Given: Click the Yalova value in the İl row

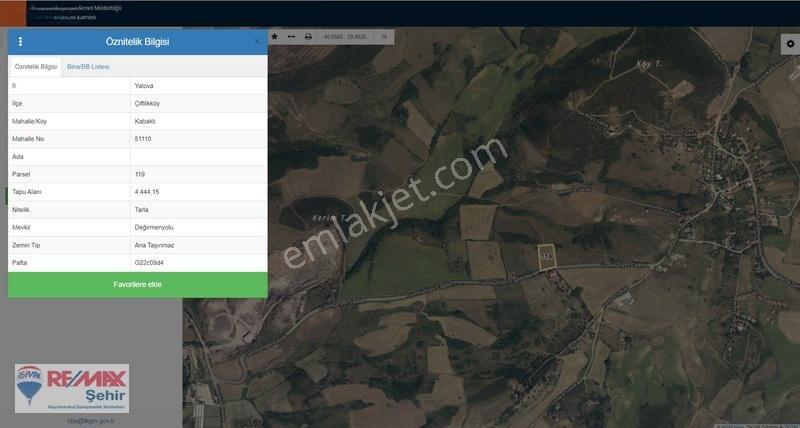Looking at the screenshot, I should click(144, 86).
